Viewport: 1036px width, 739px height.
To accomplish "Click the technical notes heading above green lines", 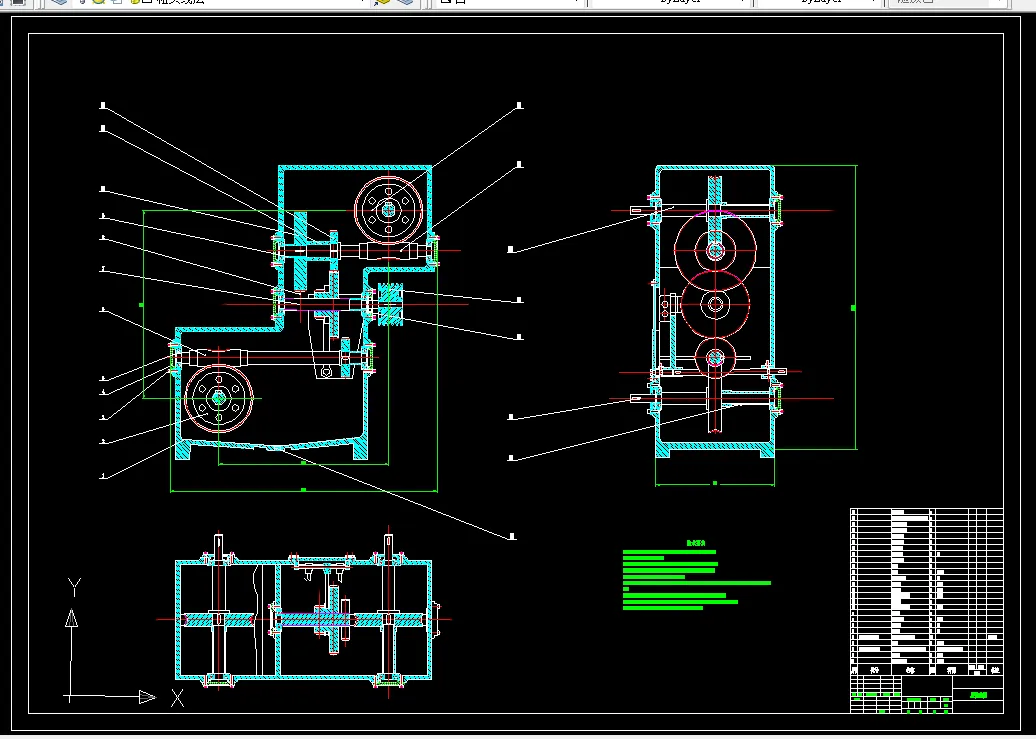I will click(x=696, y=543).
